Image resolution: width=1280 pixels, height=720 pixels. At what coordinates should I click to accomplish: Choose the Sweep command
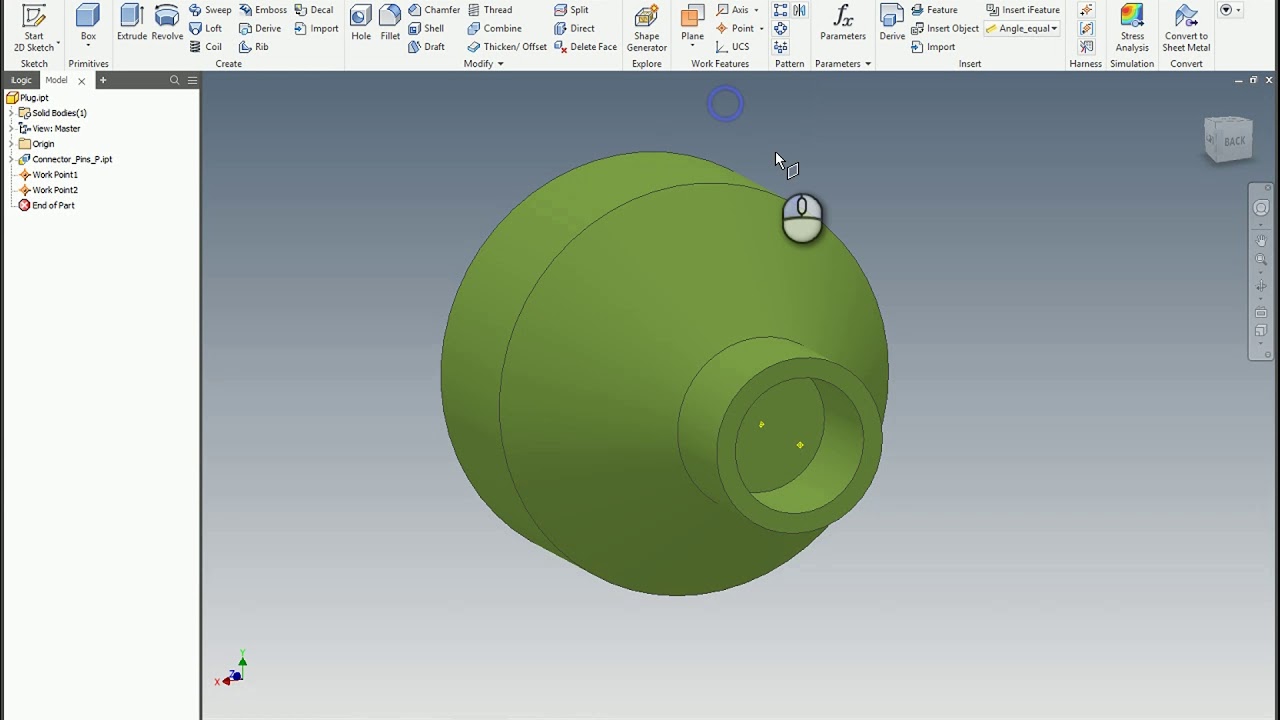click(210, 10)
